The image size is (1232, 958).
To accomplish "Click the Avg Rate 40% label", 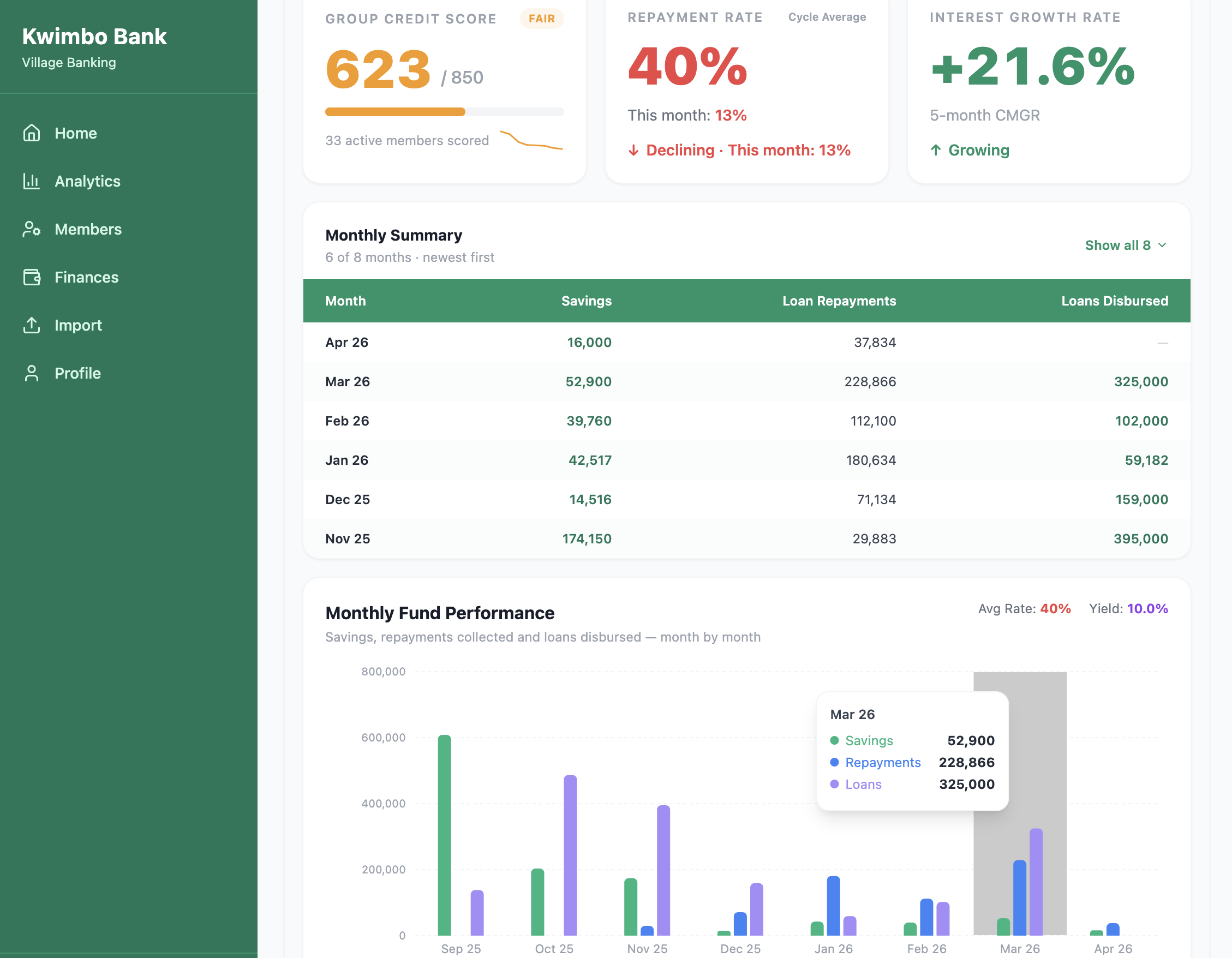I will pos(1025,609).
